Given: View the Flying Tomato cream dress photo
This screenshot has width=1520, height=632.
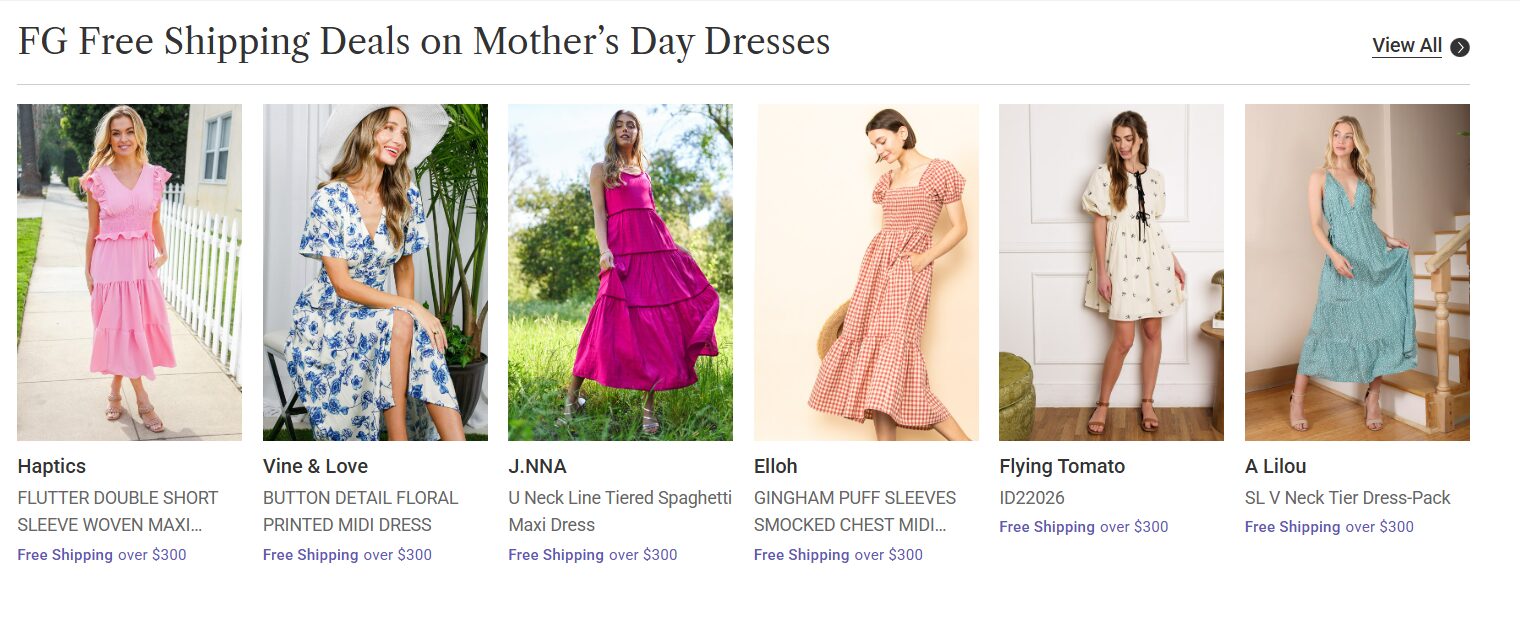Looking at the screenshot, I should (1111, 272).
